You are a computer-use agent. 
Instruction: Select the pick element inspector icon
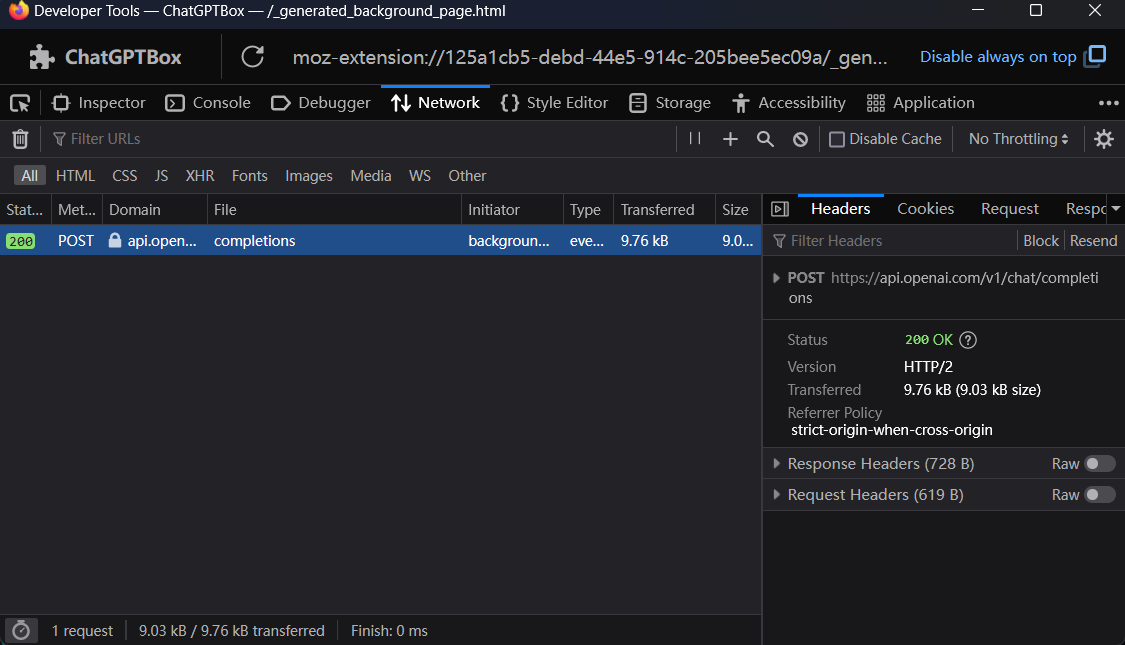(x=20, y=102)
